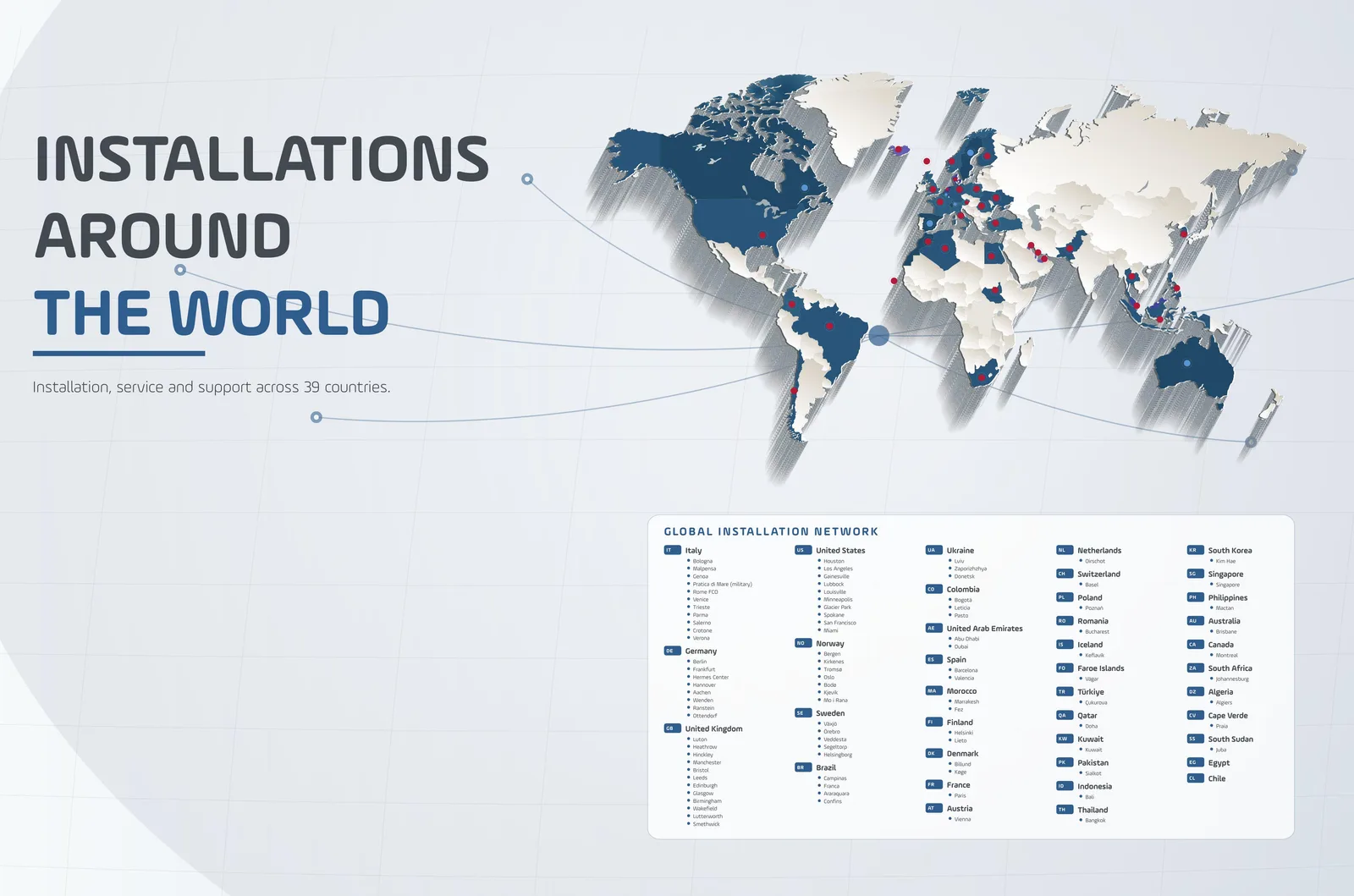Click the TR badge beside Türkiye

click(1065, 691)
